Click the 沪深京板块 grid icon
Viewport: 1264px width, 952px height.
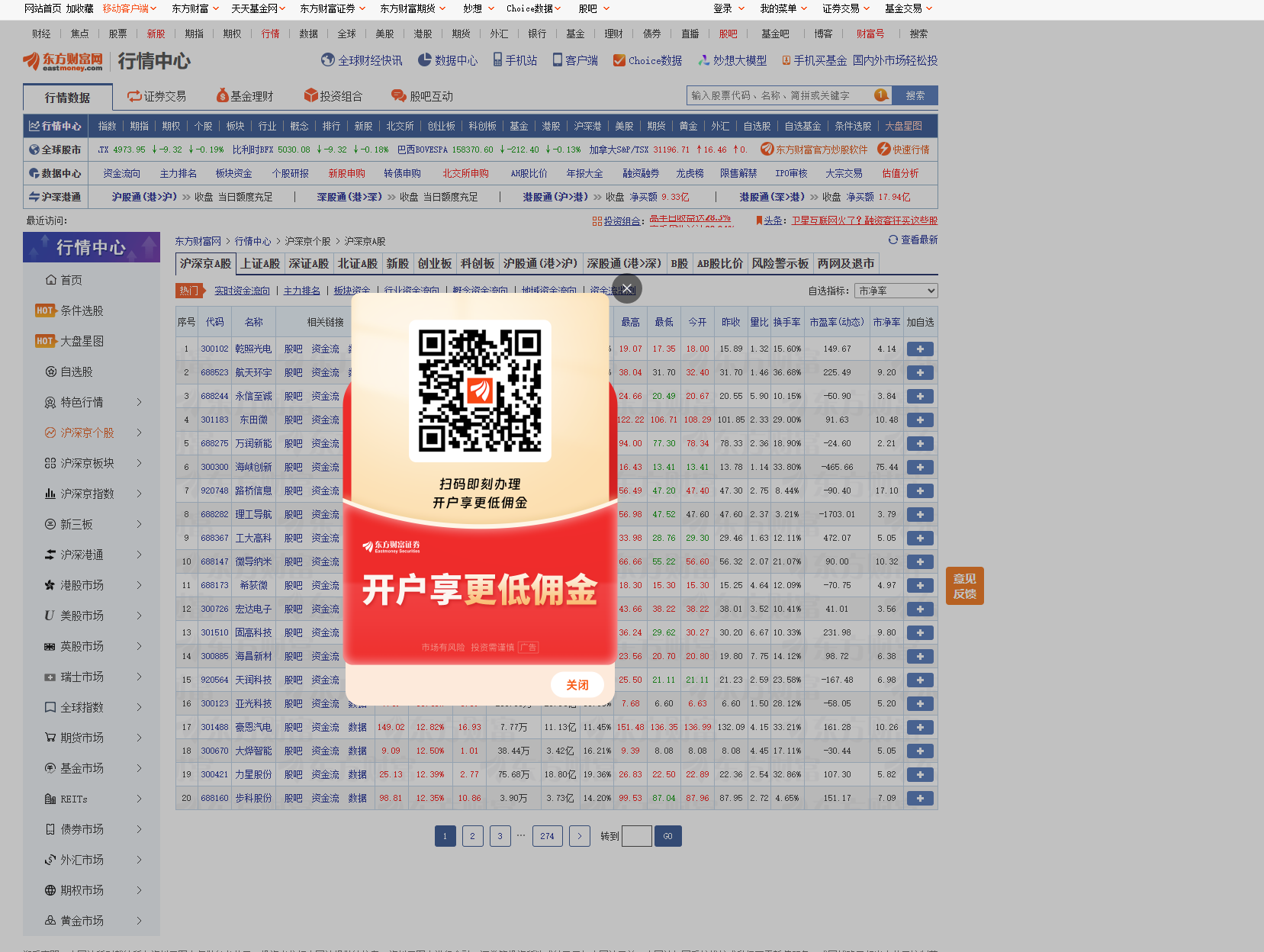click(50, 463)
